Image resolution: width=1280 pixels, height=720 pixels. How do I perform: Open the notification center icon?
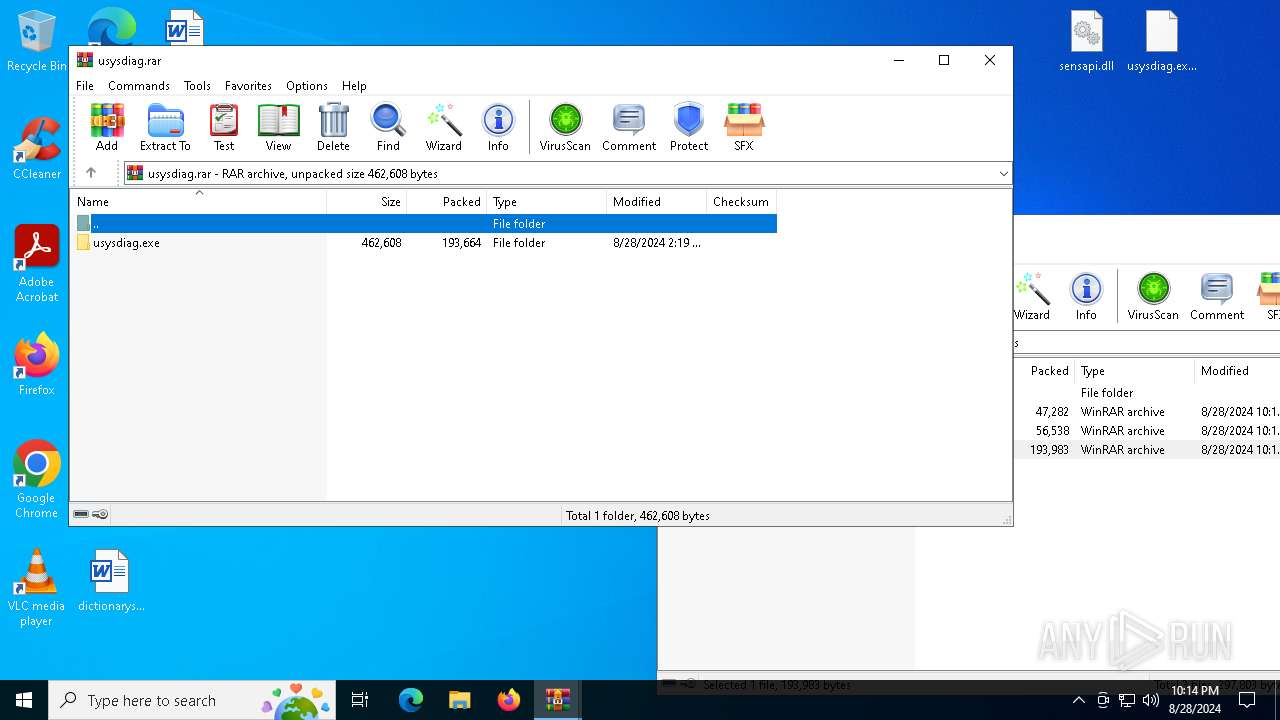(x=1247, y=700)
